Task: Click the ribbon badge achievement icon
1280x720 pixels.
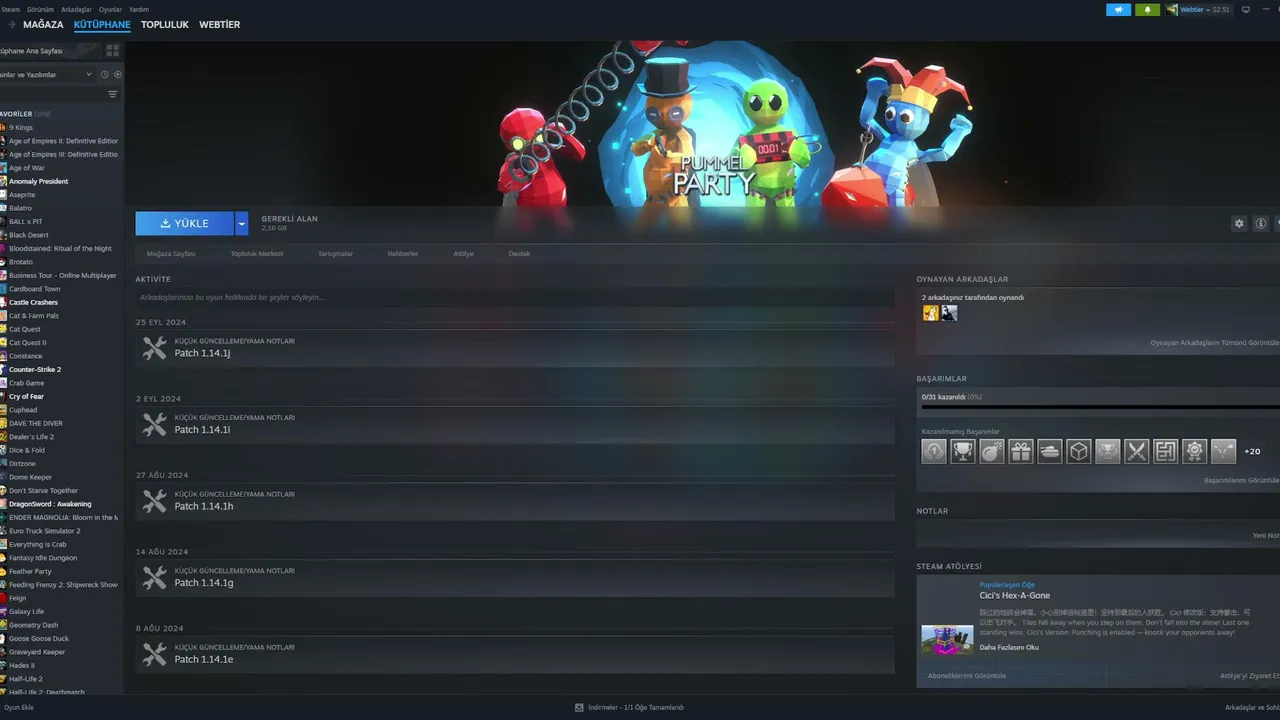Action: (1194, 452)
